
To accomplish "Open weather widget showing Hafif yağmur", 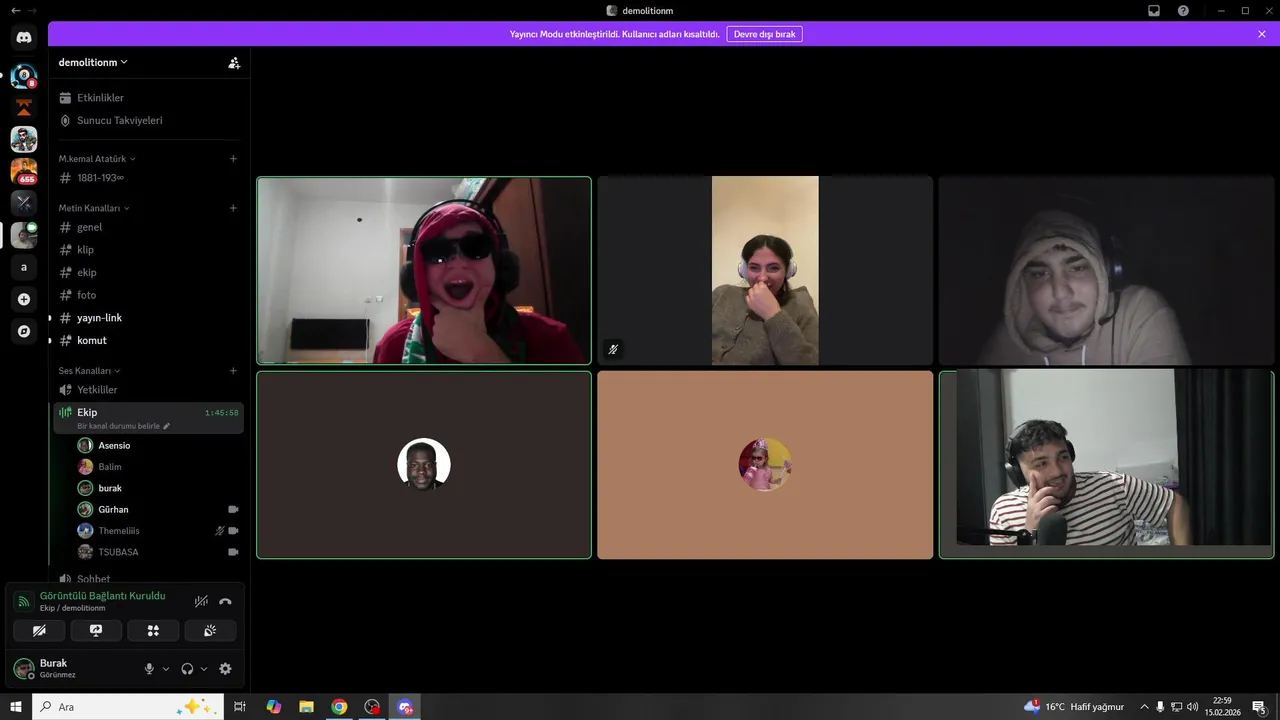I will (1075, 707).
